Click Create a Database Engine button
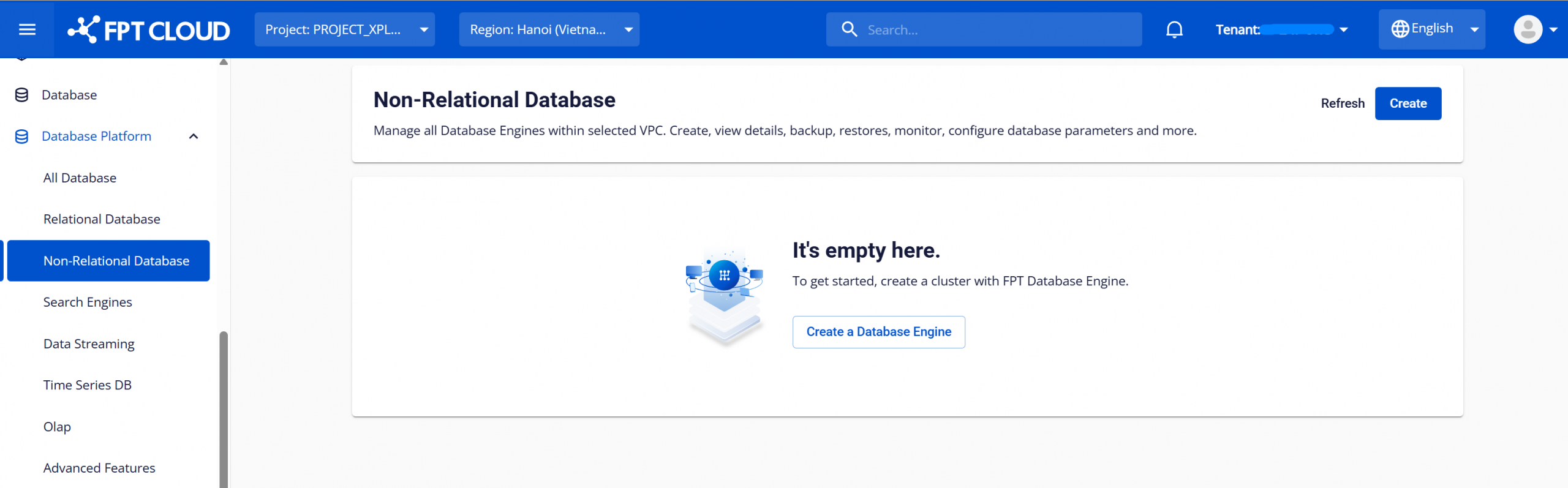 (x=878, y=332)
